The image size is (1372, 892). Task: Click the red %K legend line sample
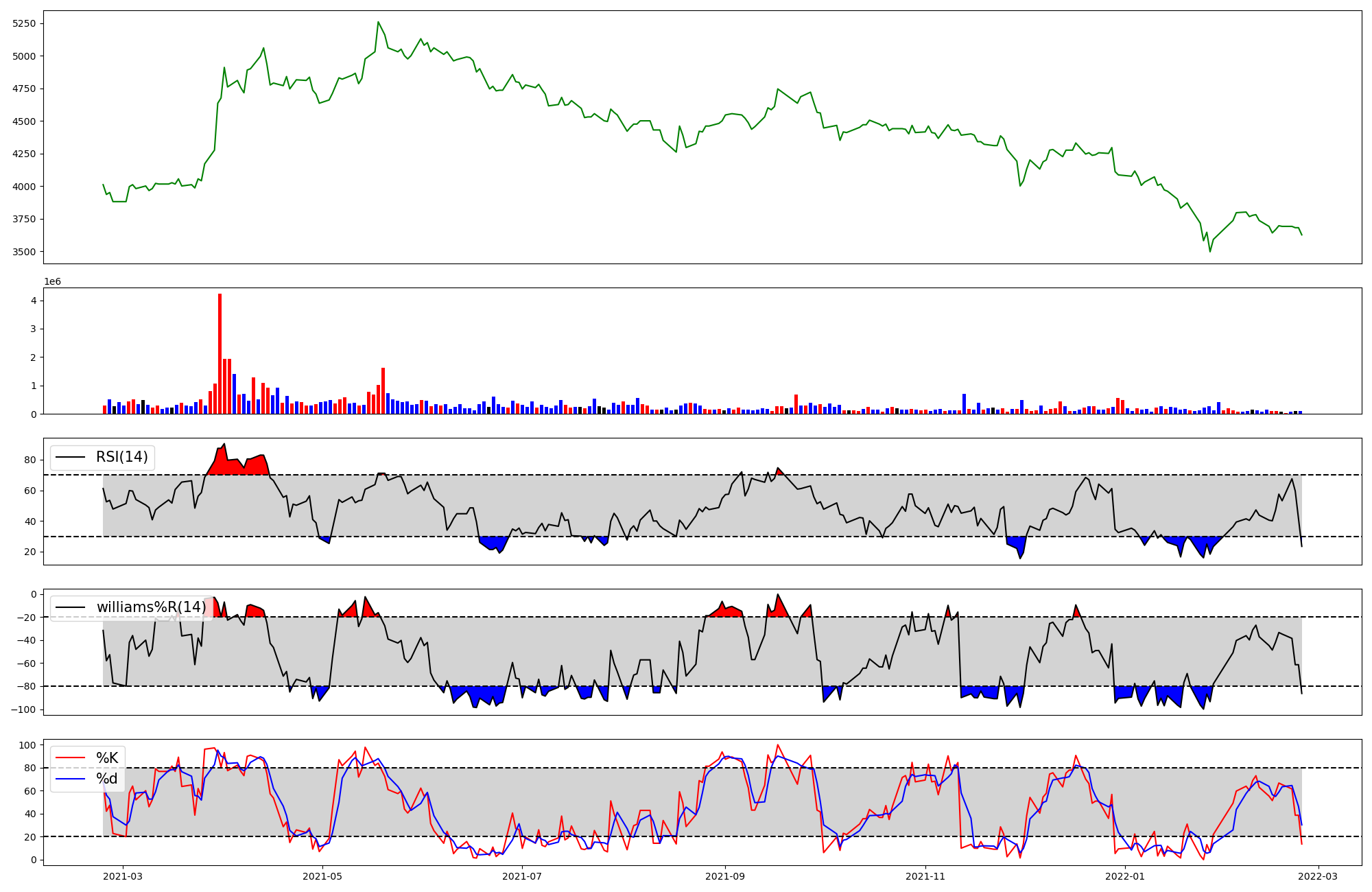[x=70, y=758]
